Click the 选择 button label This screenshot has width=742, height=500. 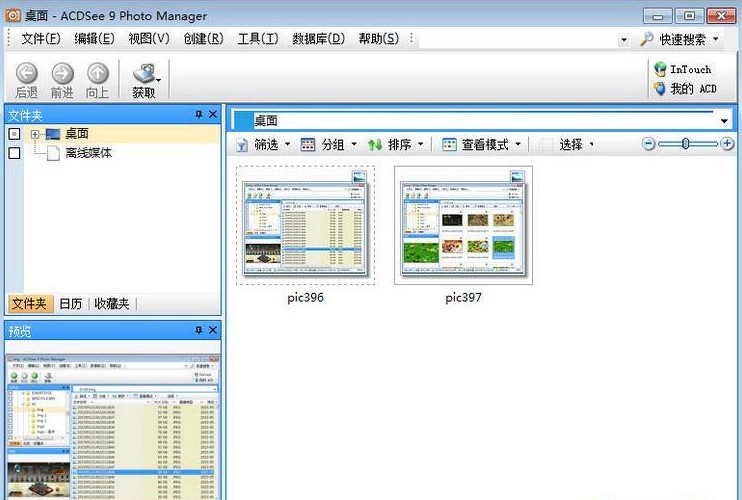[571, 145]
